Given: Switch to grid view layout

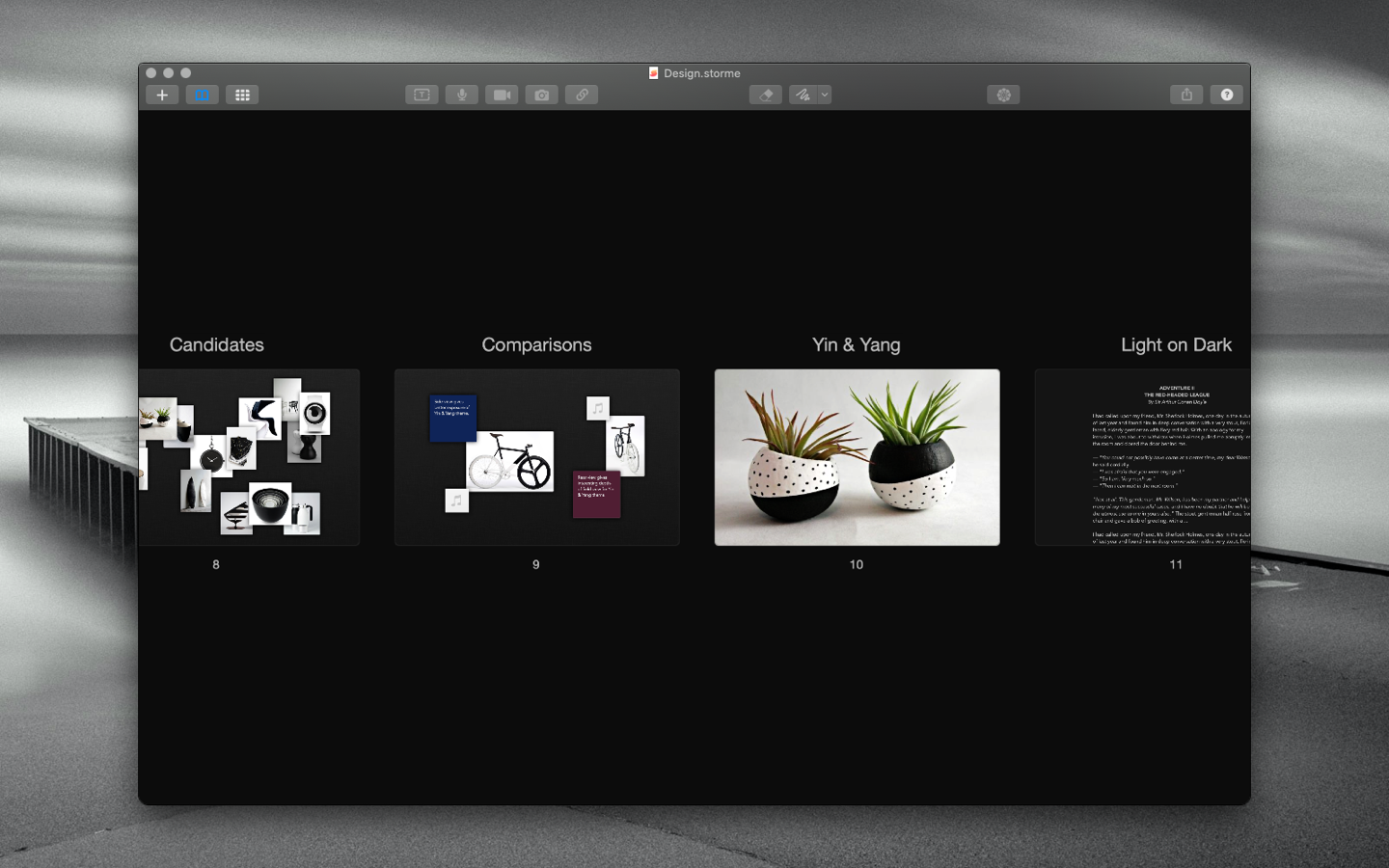Looking at the screenshot, I should (x=242, y=95).
